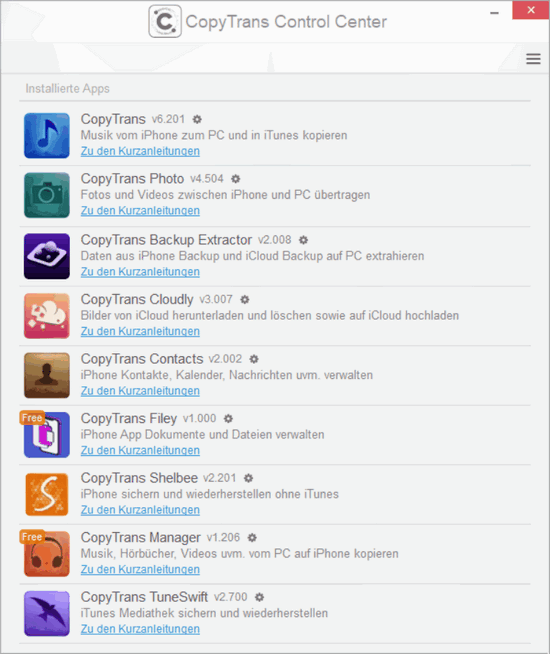Open gear options for CopyTrans TuneSwift

259,597
